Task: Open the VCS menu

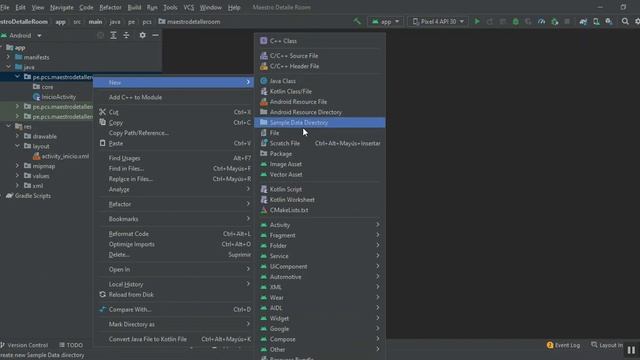Action: [189, 7]
